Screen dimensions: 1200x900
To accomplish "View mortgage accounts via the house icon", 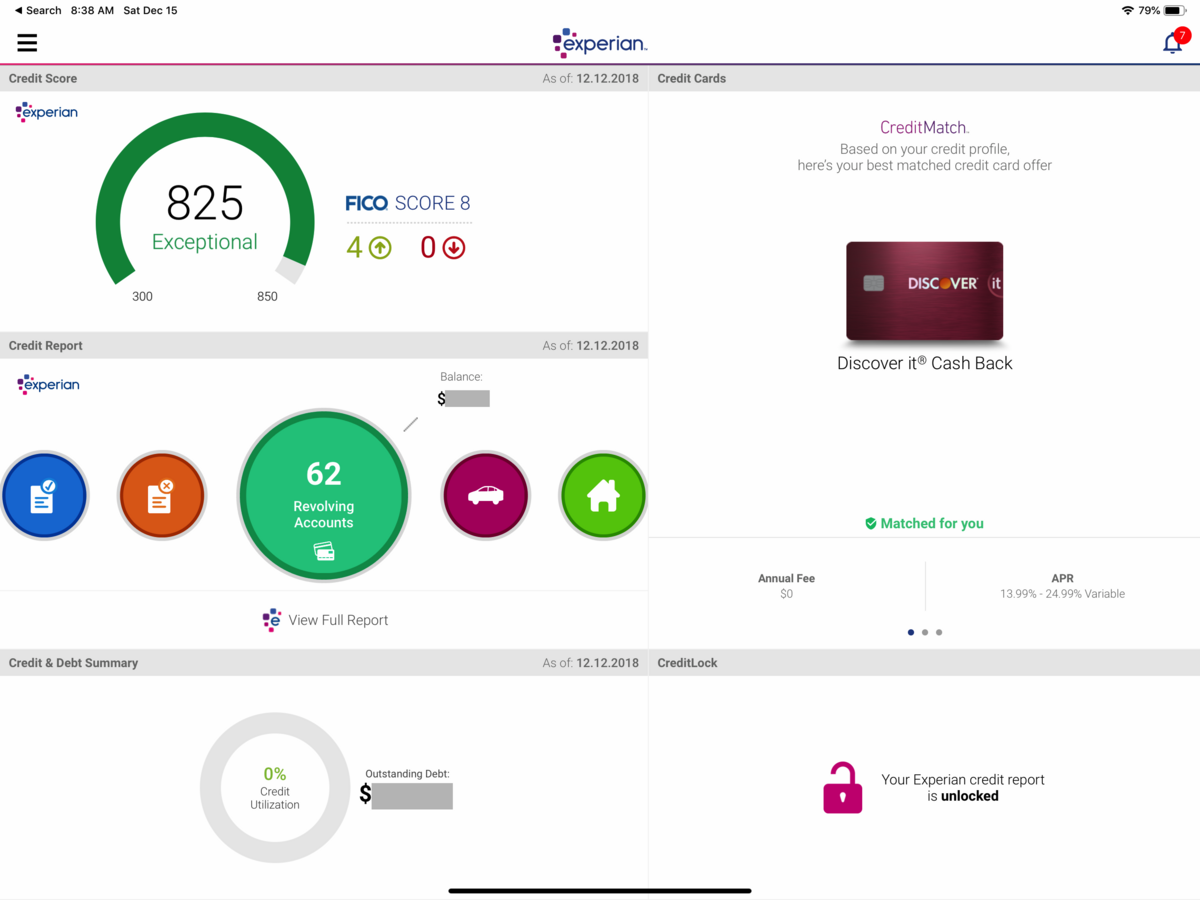I will (602, 495).
